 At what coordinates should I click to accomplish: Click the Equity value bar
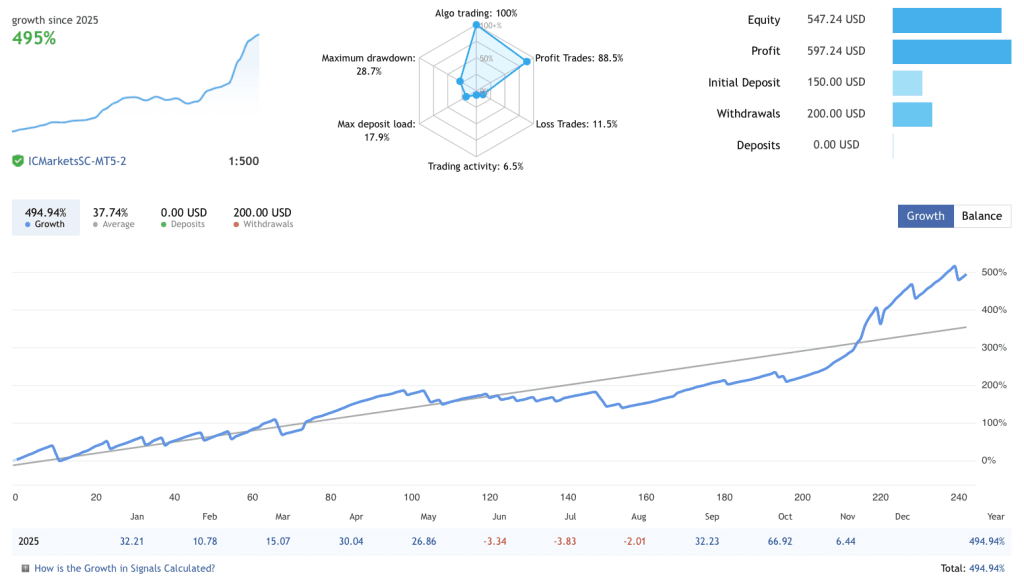click(949, 19)
